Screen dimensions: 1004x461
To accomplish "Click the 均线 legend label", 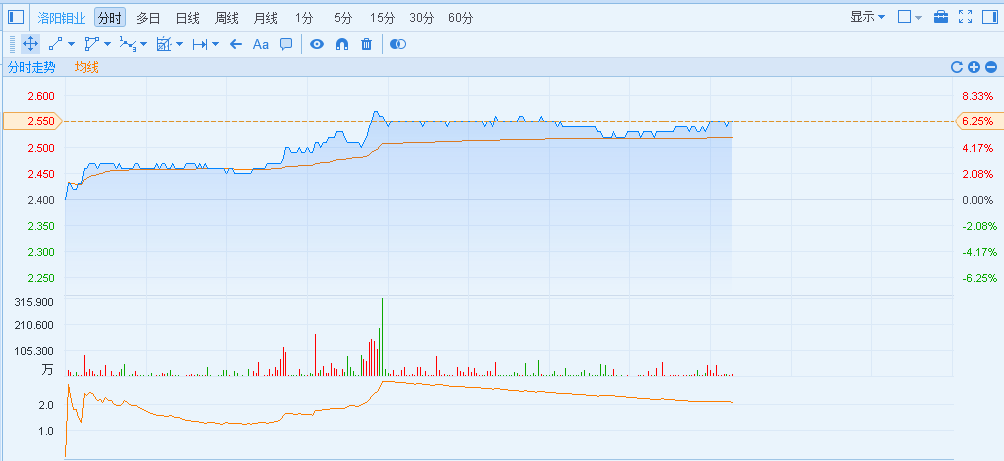I will coord(86,67).
